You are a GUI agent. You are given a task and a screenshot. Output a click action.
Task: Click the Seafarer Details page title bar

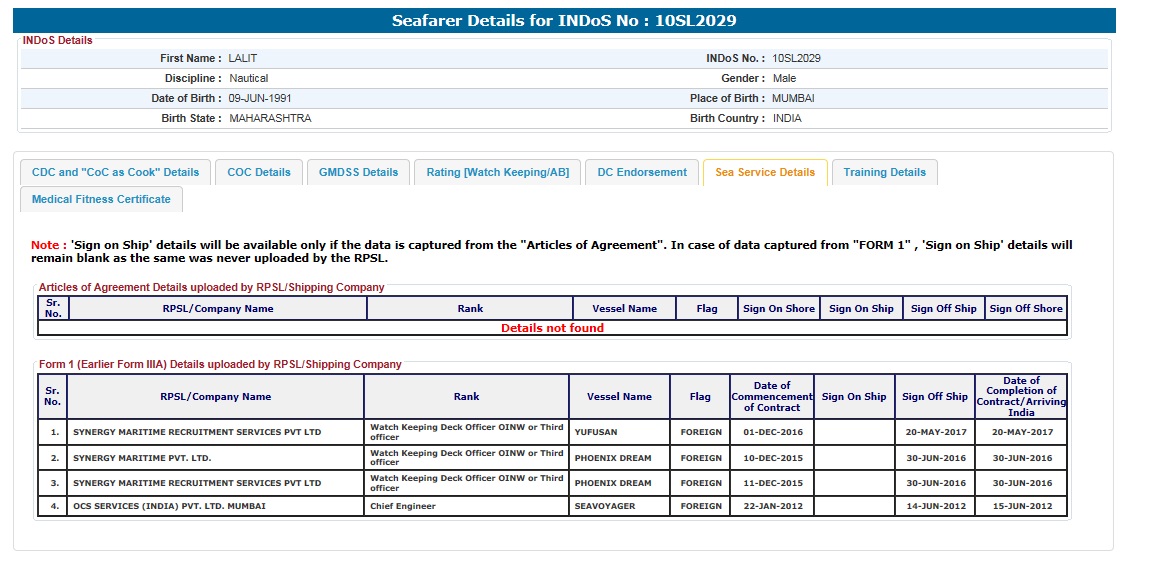pos(564,20)
